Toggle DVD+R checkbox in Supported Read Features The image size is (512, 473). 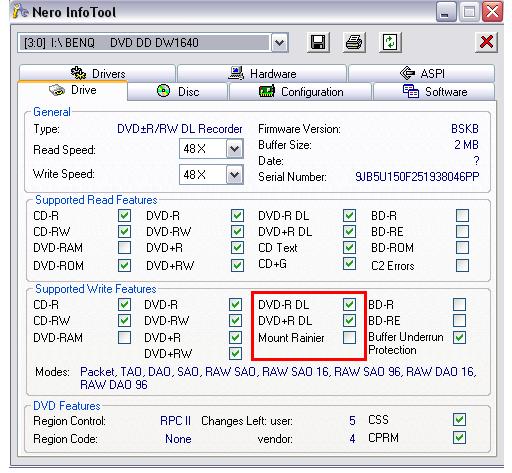237,248
